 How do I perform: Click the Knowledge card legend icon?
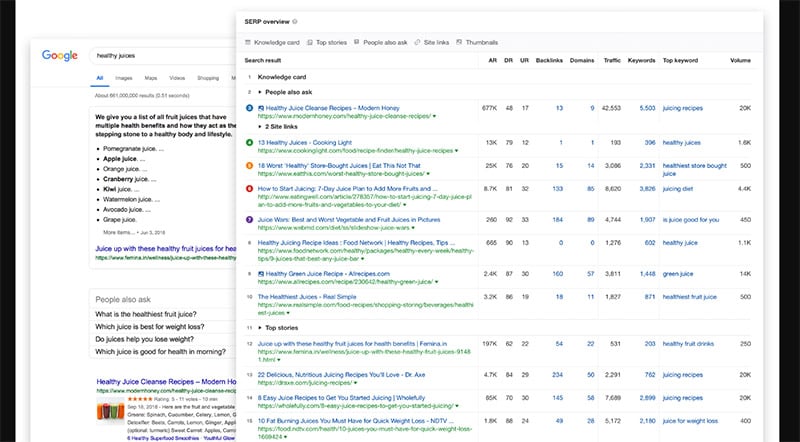[248, 42]
